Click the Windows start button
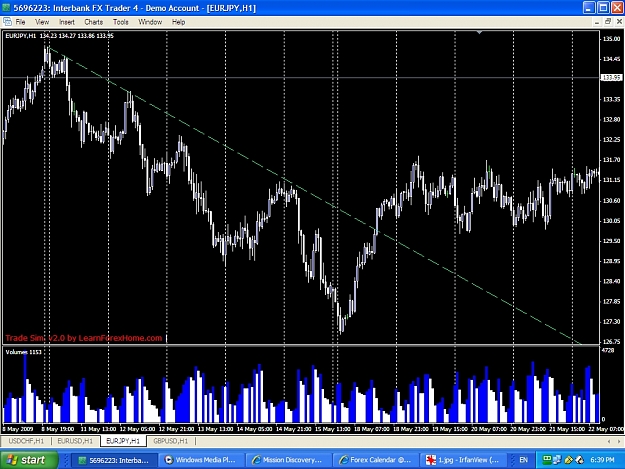This screenshot has width=625, height=469. point(29,460)
